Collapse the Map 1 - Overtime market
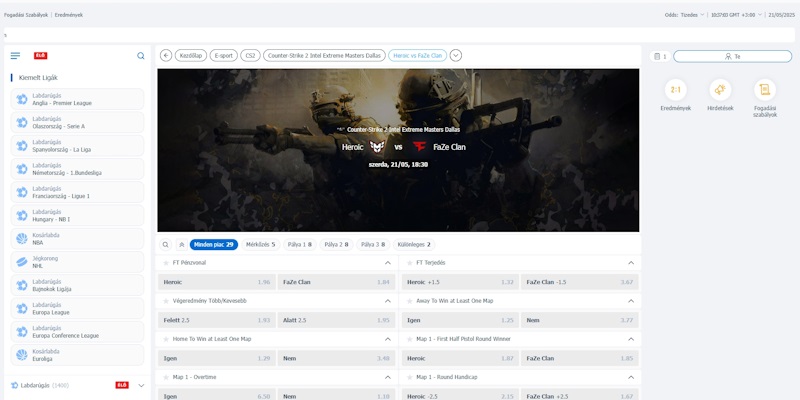The height and width of the screenshot is (400, 800). point(388,377)
